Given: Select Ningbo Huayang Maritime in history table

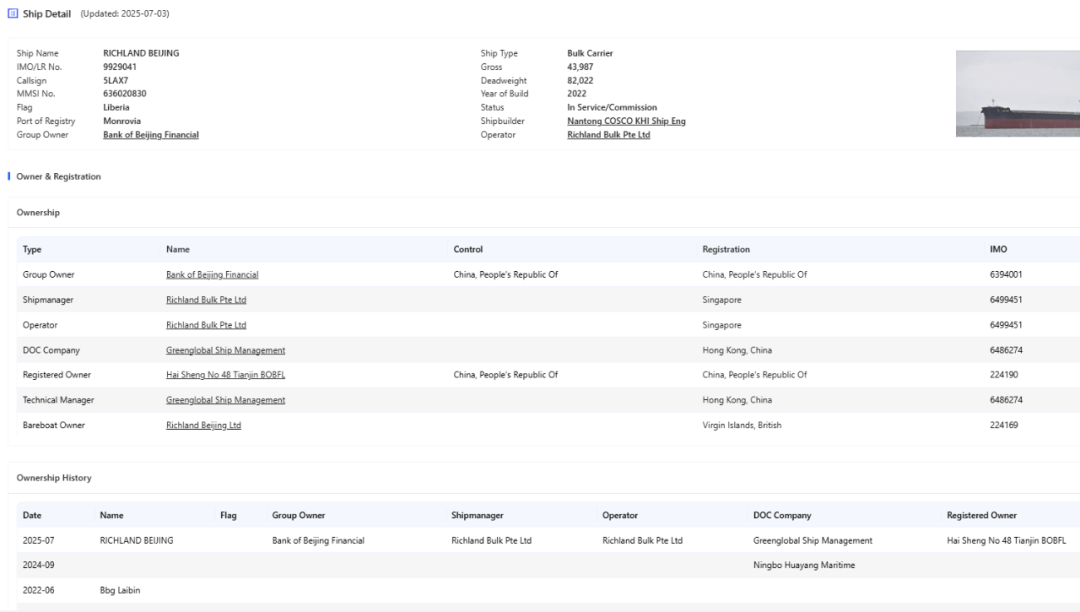Looking at the screenshot, I should point(804,565).
